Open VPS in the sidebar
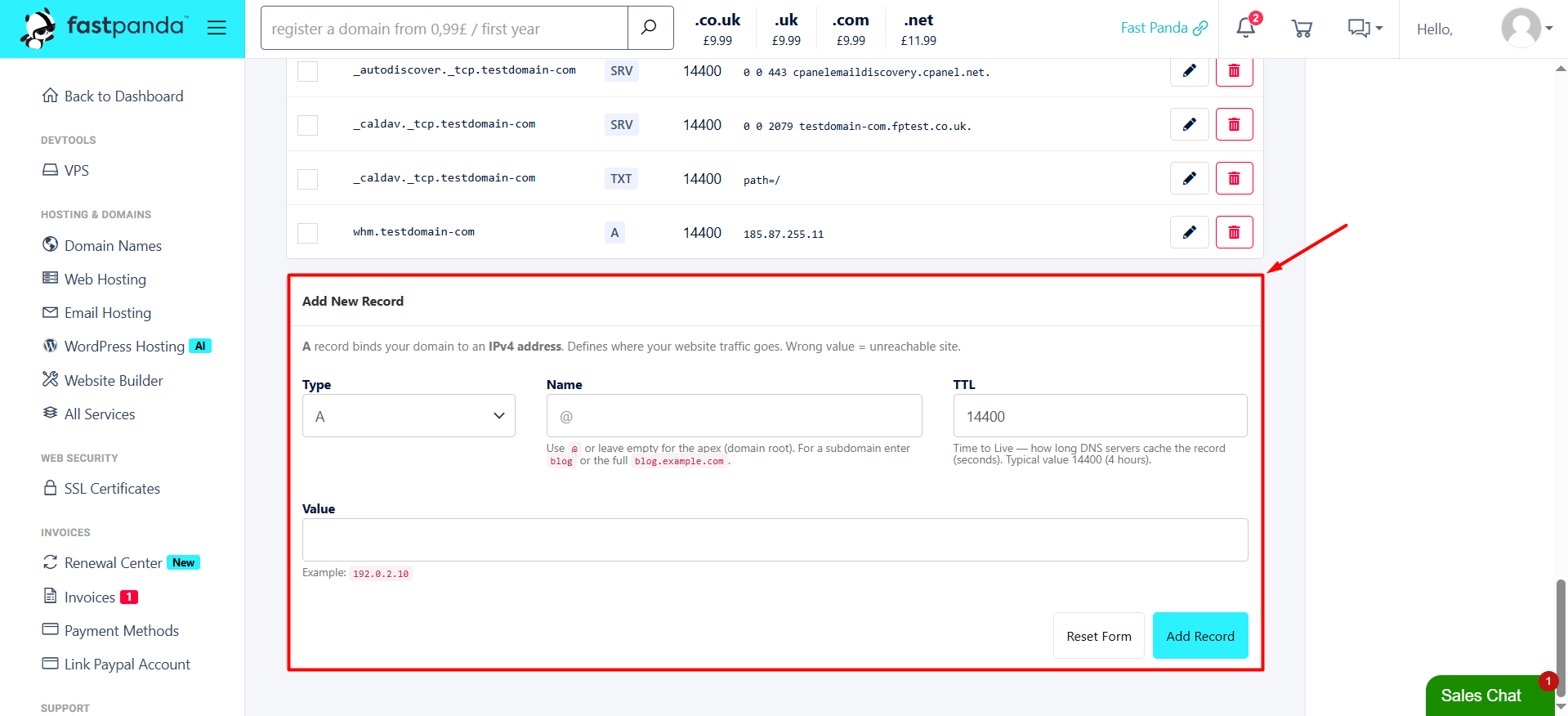 pos(65,171)
